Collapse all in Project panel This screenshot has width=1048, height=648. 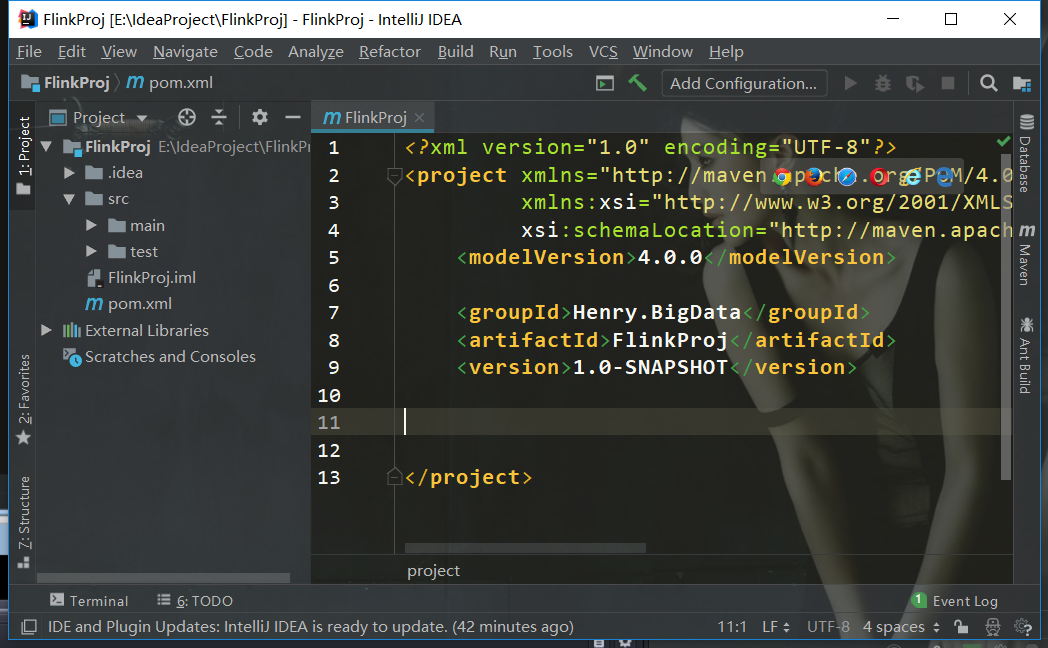pos(219,118)
